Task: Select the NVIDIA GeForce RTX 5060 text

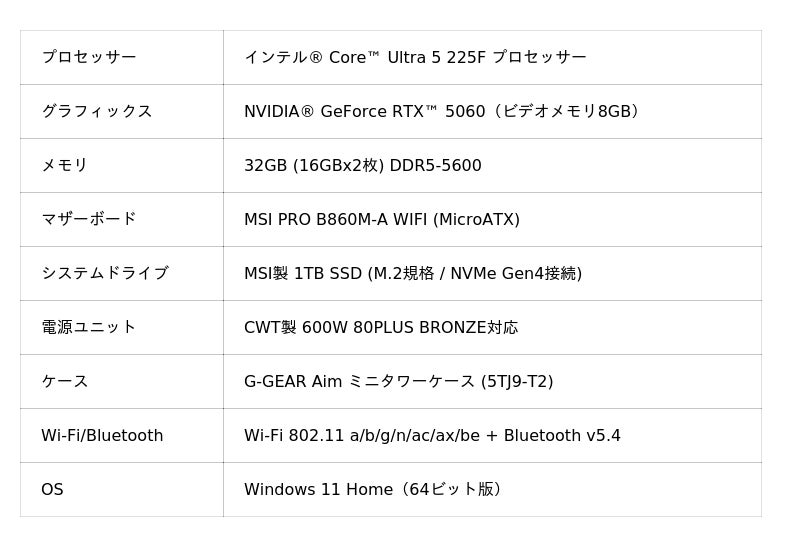Action: [x=364, y=112]
